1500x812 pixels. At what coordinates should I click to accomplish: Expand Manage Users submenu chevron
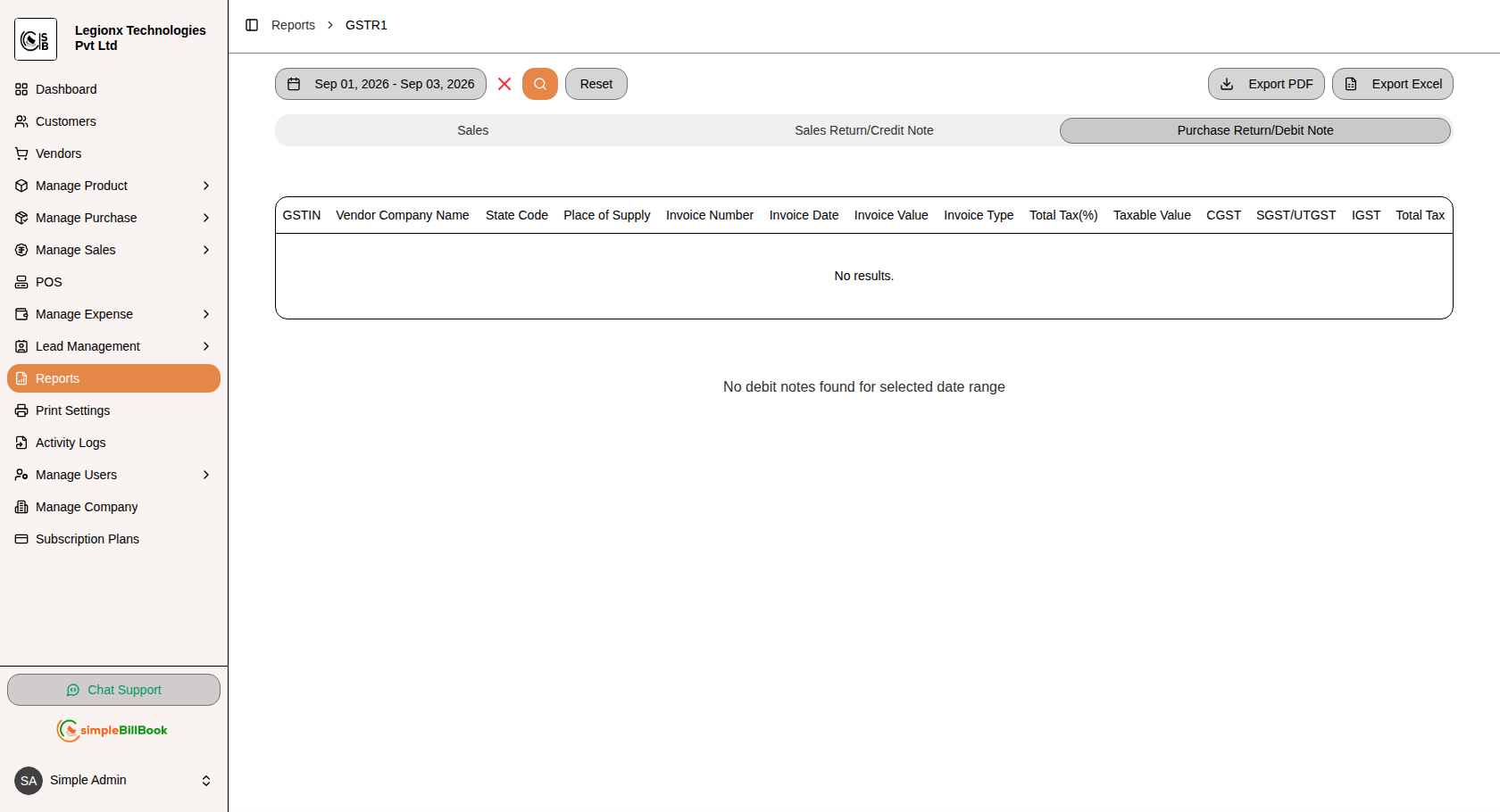point(206,475)
